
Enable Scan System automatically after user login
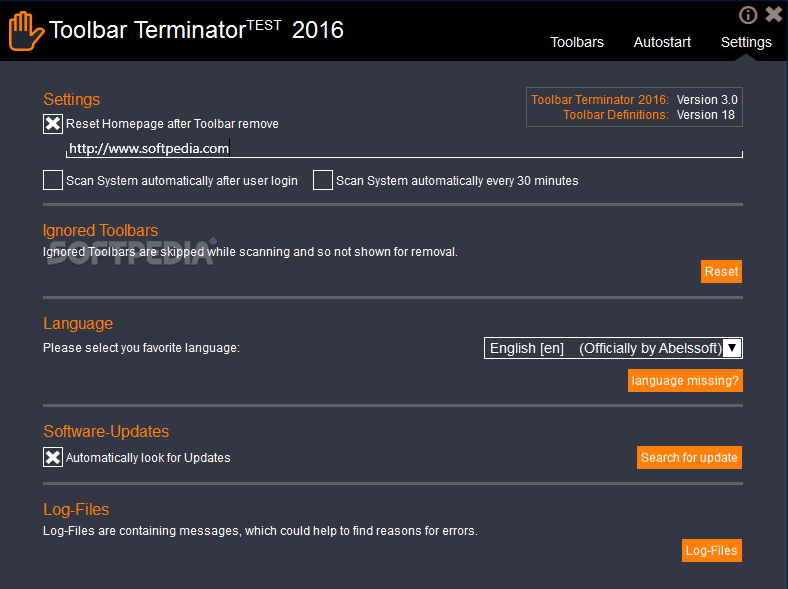tap(53, 180)
